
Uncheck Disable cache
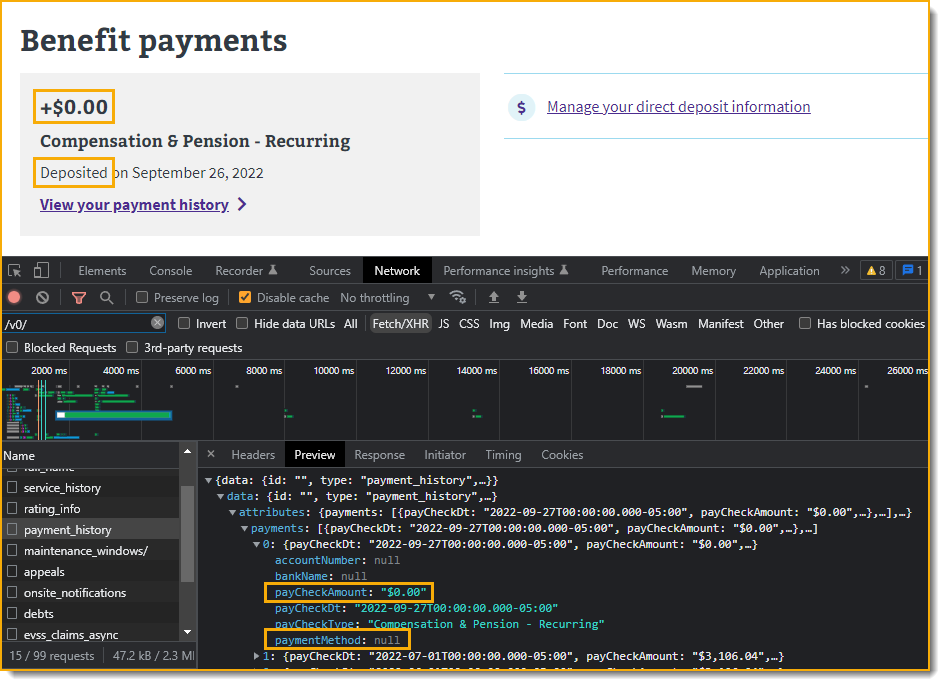coord(245,298)
